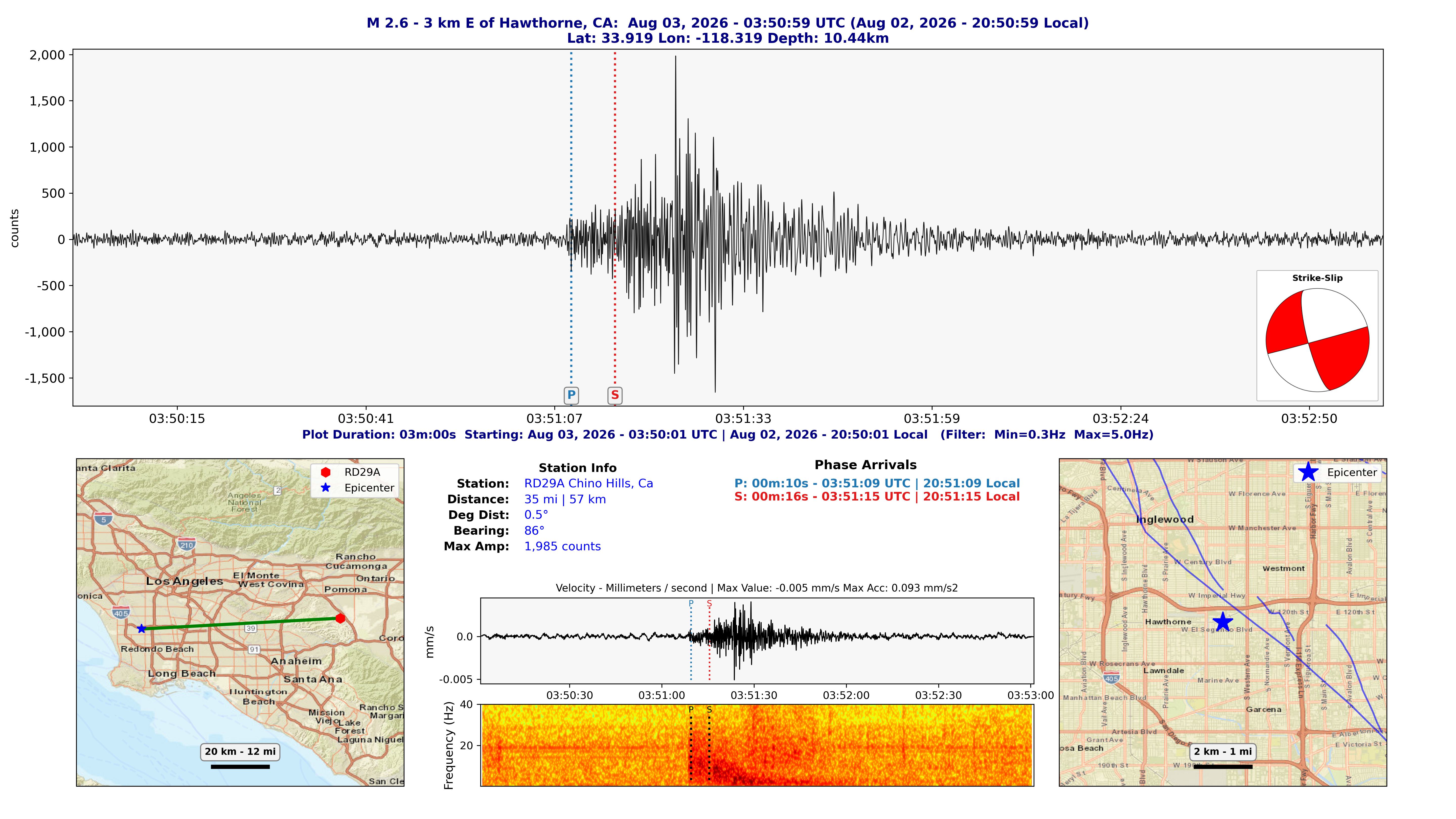
Task: Click the 'Station Info' heading
Action: (x=578, y=468)
